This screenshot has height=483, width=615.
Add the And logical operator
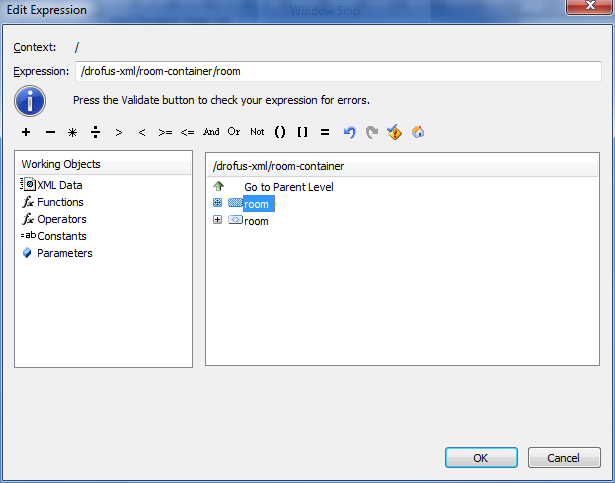point(211,132)
